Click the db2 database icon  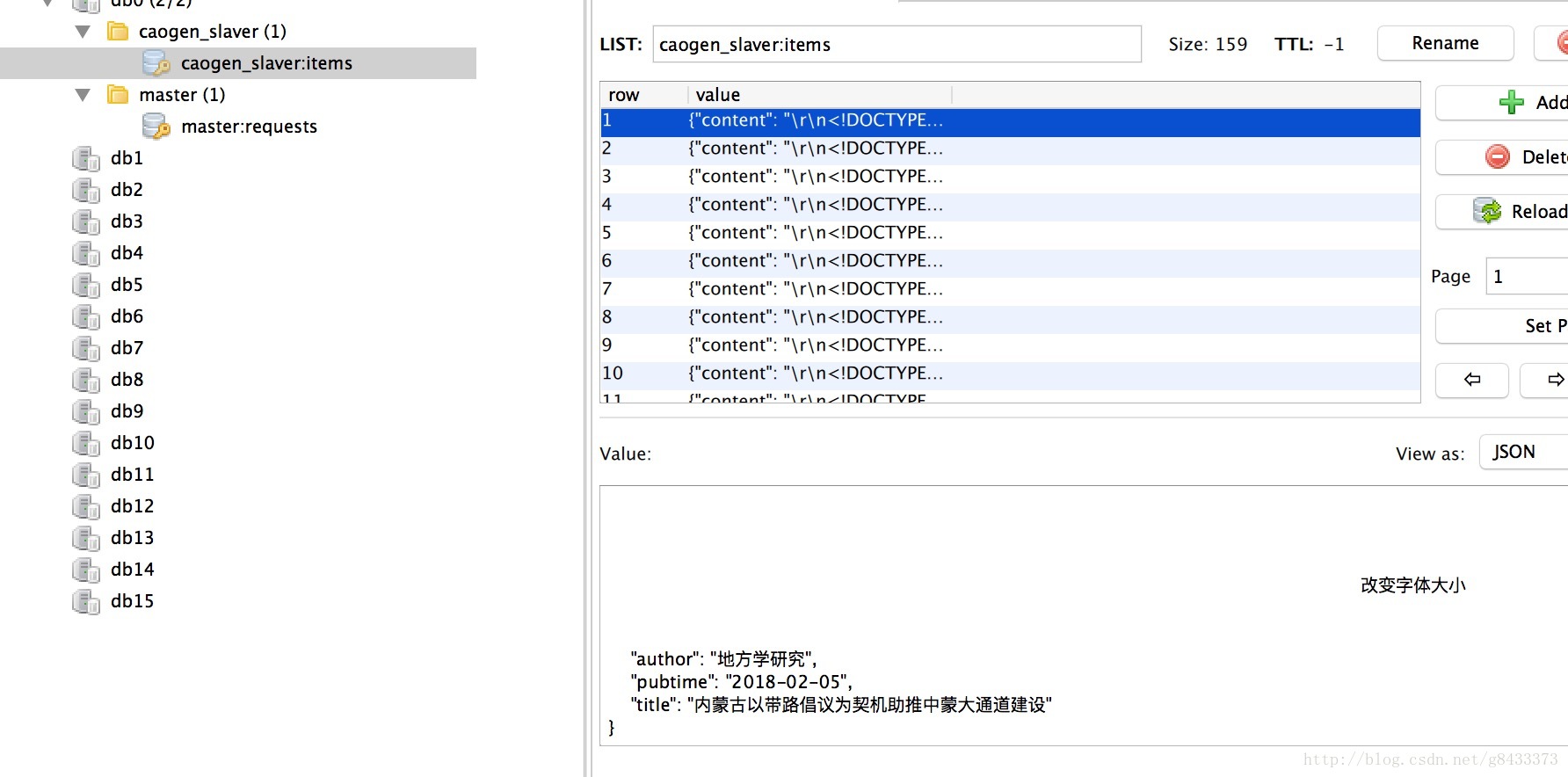click(86, 191)
